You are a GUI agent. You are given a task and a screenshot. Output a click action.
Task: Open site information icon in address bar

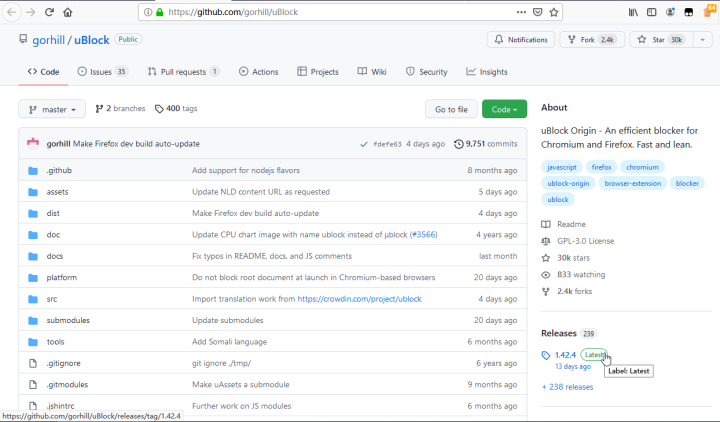pyautogui.click(x=148, y=12)
